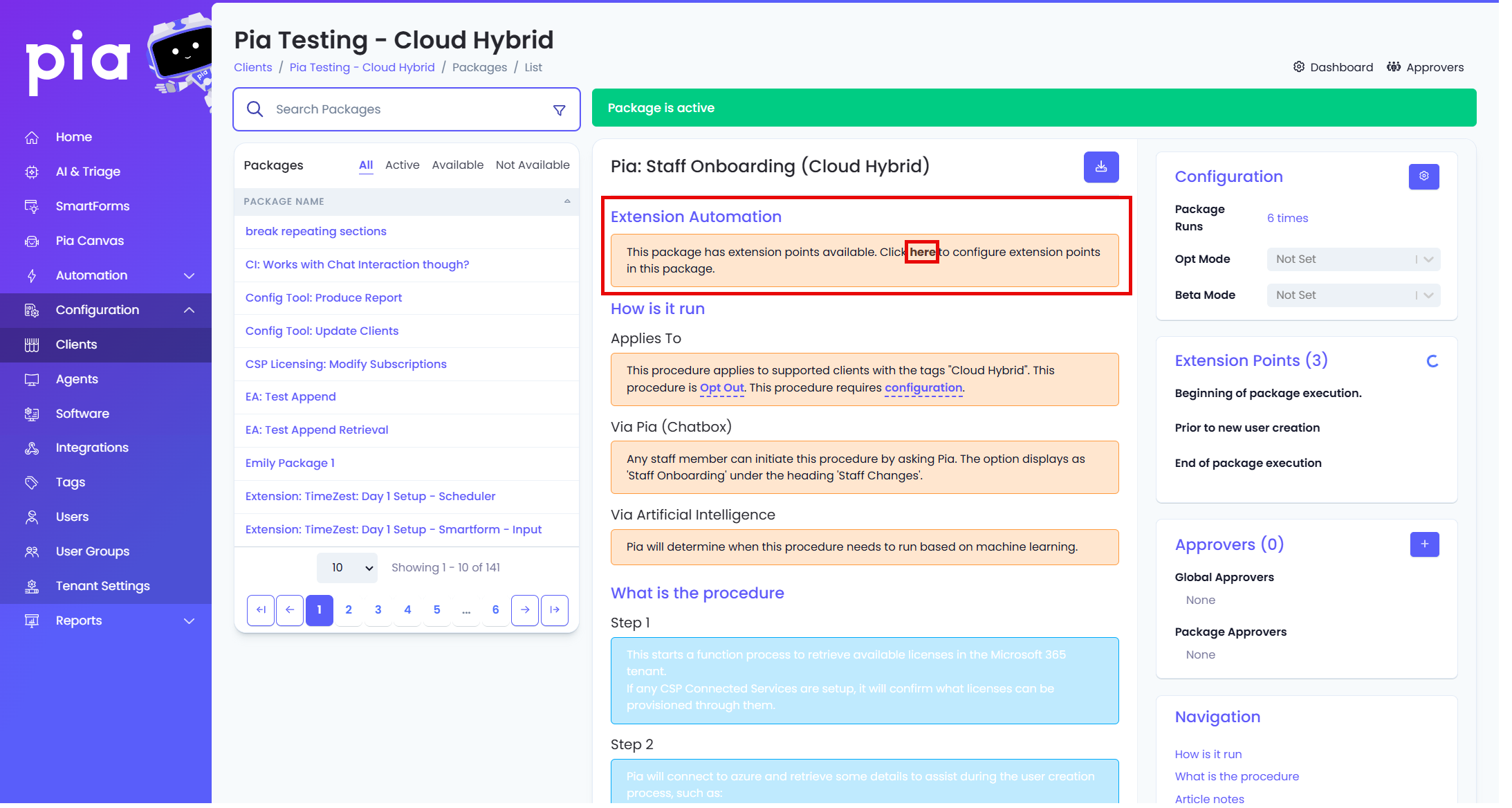Navigate to 'How is it run' section
The width and height of the screenshot is (1512, 808).
[x=1208, y=755]
